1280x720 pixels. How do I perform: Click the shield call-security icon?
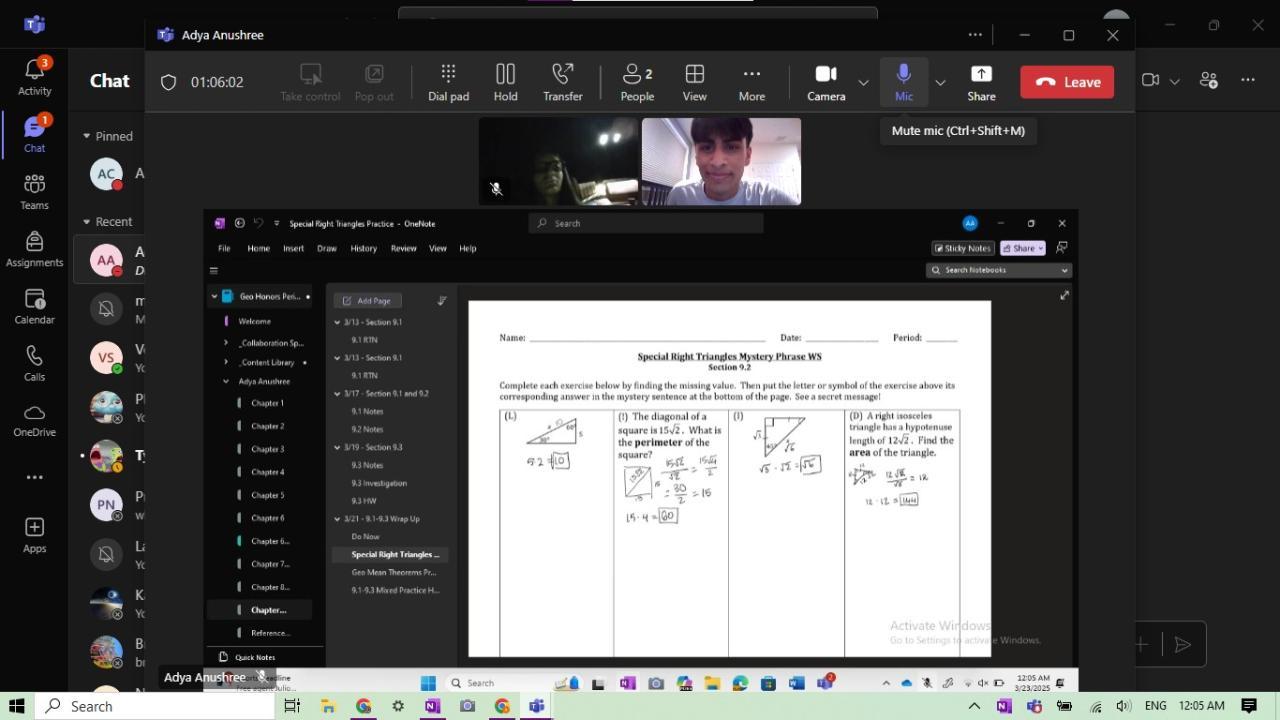click(168, 82)
